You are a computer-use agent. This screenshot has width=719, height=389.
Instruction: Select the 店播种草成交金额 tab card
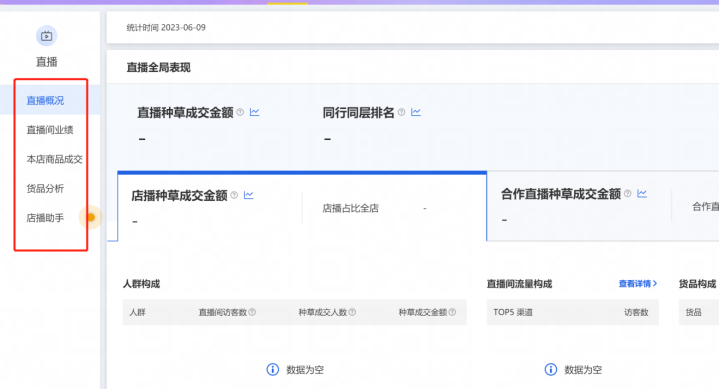[x=302, y=206]
